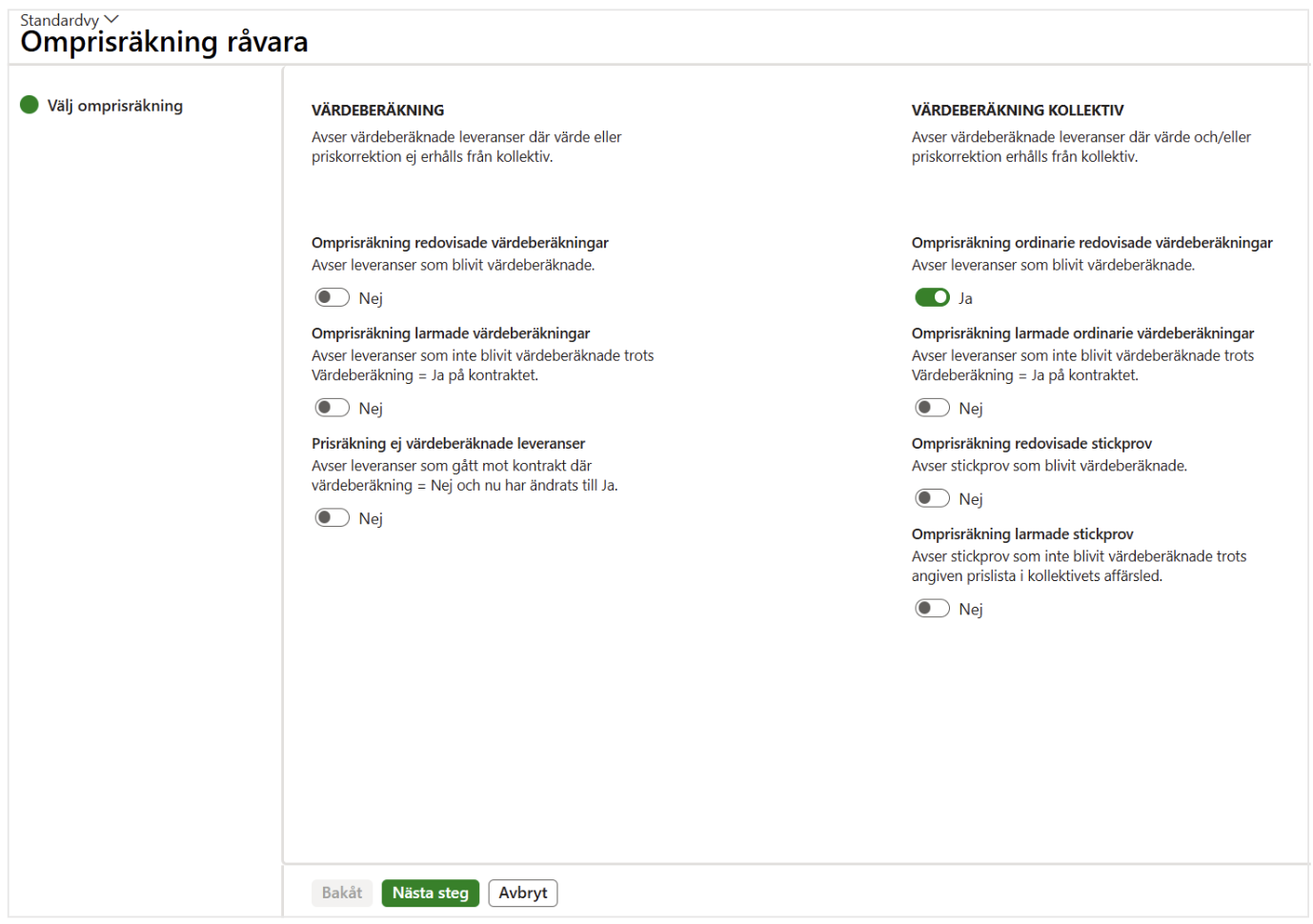The height and width of the screenshot is (924, 1313).
Task: Click the Ja label next to ordinarie toggle
Action: coord(965,298)
